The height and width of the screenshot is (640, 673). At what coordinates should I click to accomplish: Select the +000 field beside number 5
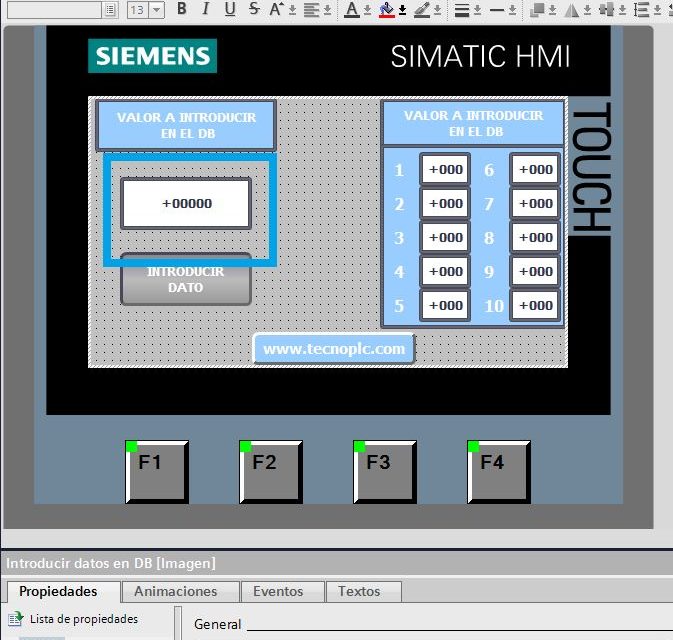(x=445, y=305)
